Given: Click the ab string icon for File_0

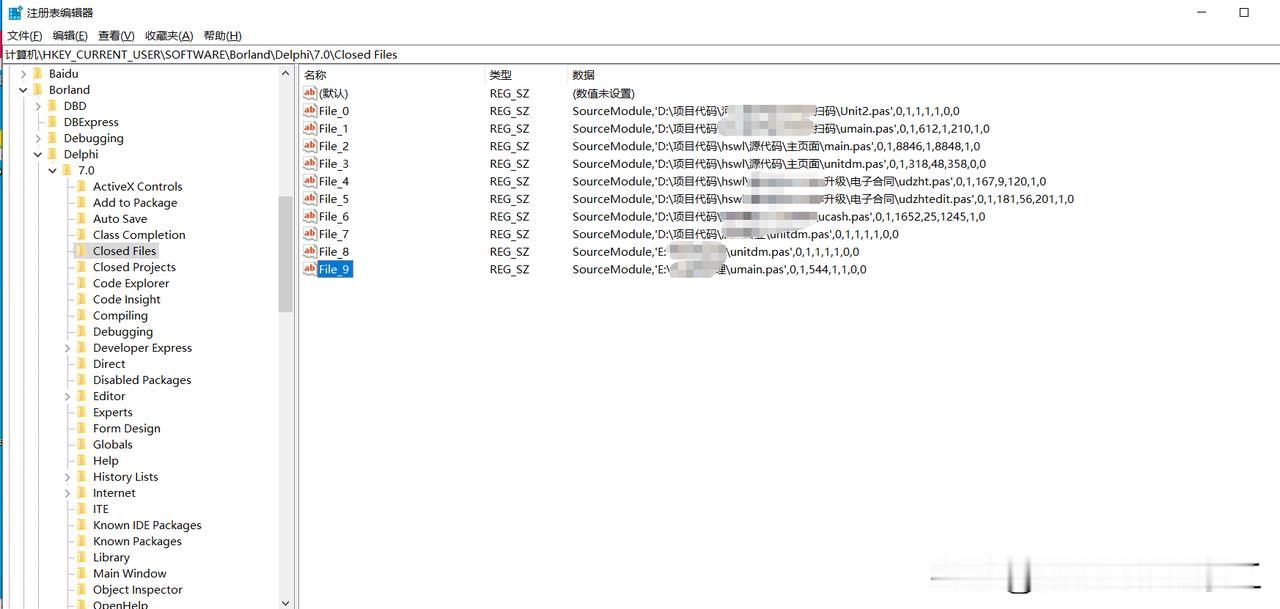Looking at the screenshot, I should 310,111.
